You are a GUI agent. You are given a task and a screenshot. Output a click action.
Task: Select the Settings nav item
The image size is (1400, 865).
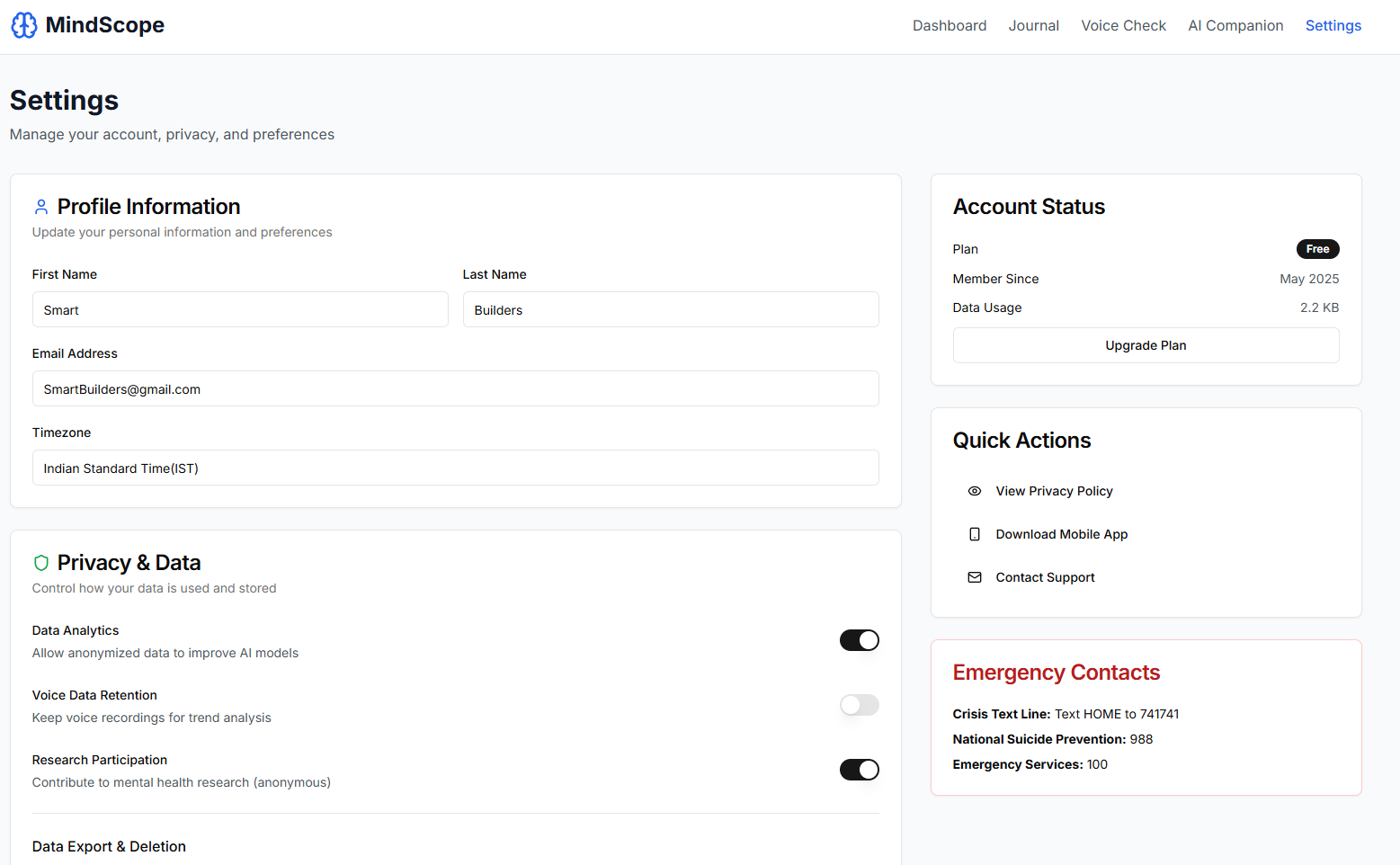[x=1333, y=25]
